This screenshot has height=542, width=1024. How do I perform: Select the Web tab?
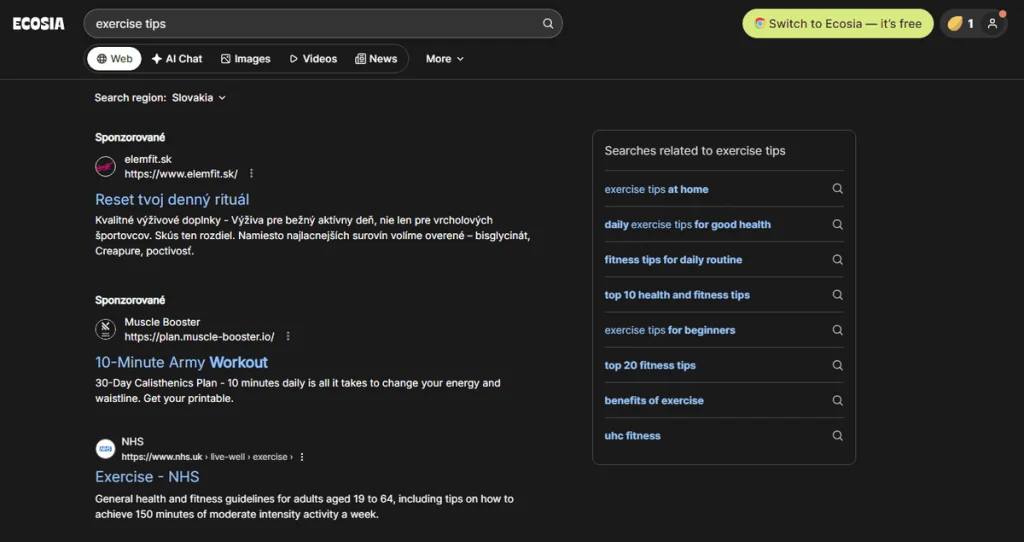(x=114, y=59)
